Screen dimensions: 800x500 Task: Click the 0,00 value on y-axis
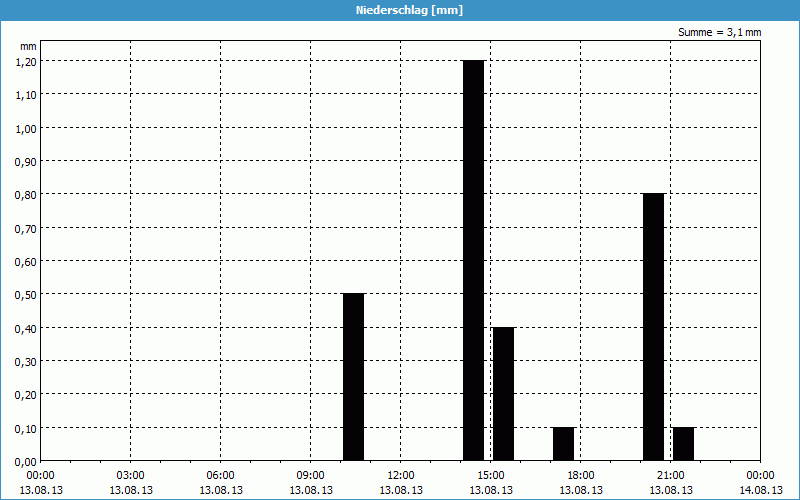point(25,461)
